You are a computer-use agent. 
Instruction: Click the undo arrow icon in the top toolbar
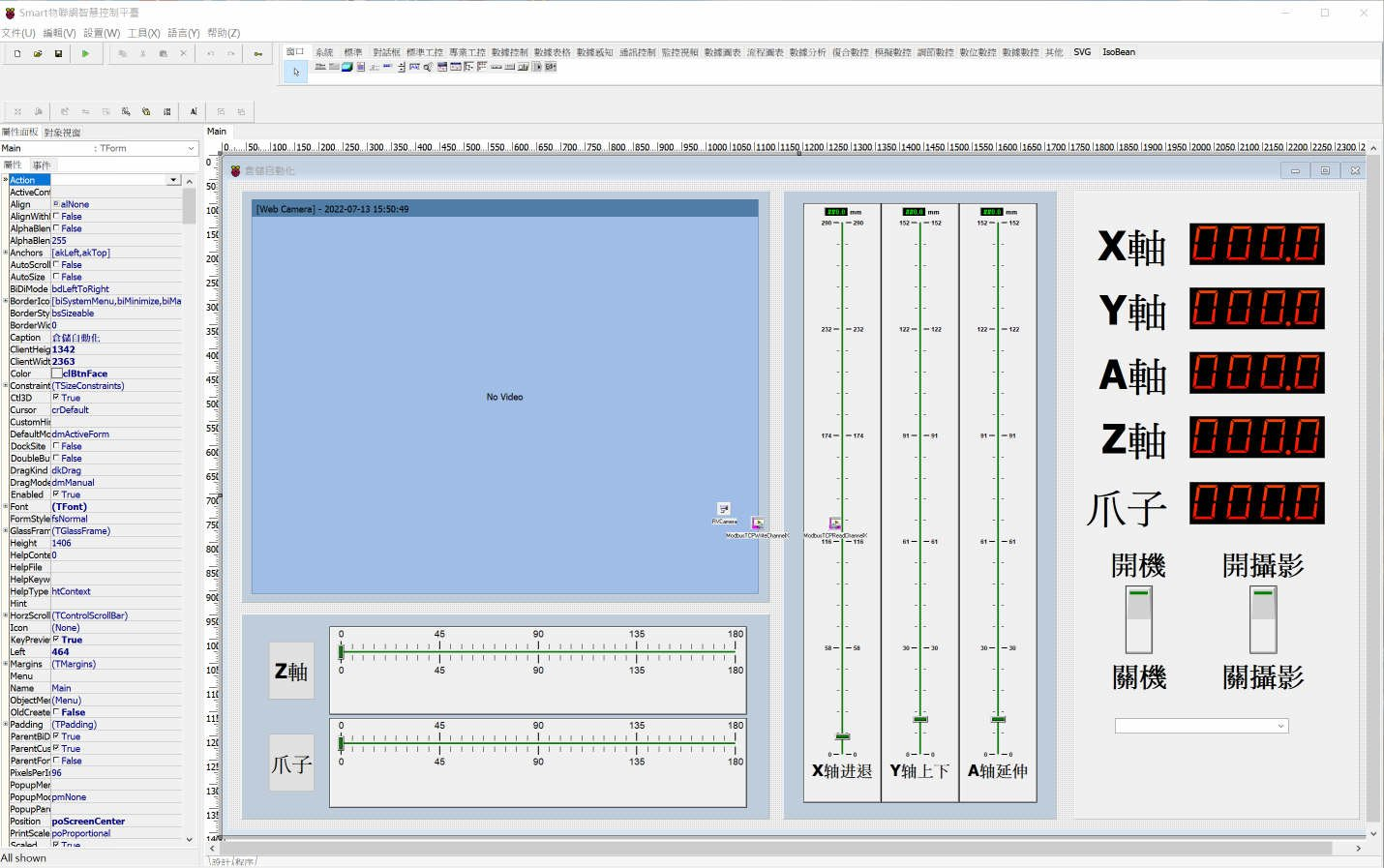[x=210, y=54]
